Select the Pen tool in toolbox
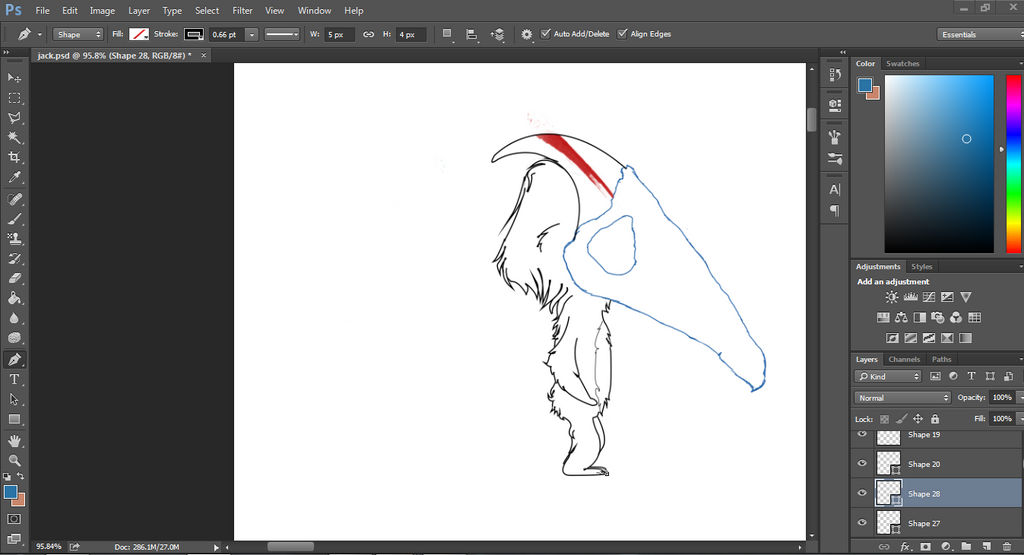 click(x=14, y=359)
